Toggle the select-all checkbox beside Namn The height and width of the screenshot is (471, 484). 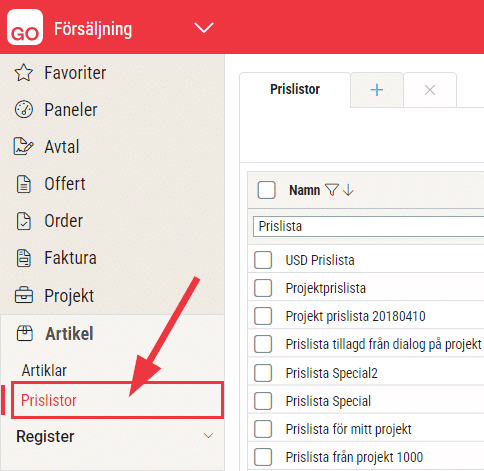tap(266, 190)
